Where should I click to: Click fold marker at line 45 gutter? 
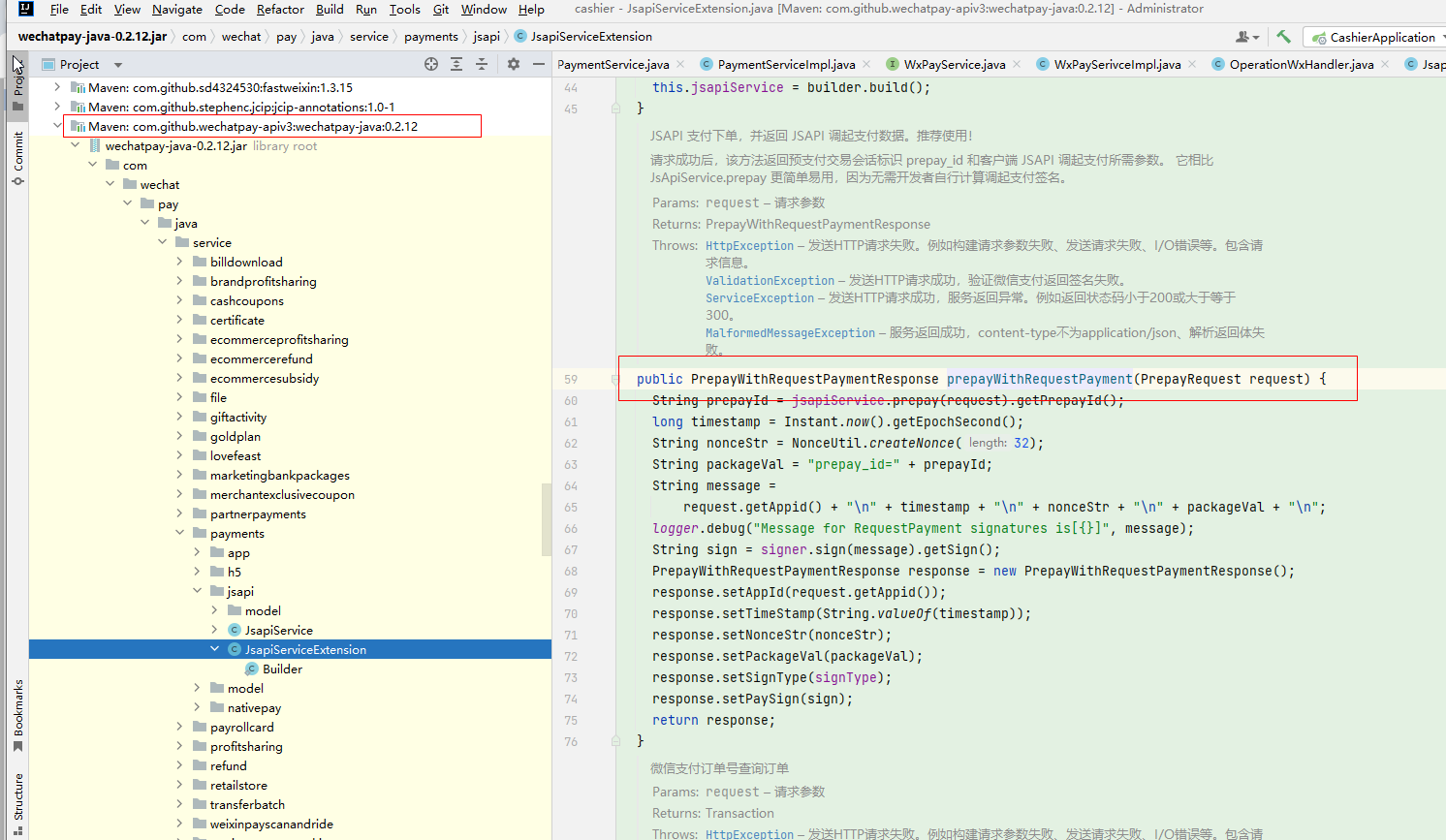[615, 109]
